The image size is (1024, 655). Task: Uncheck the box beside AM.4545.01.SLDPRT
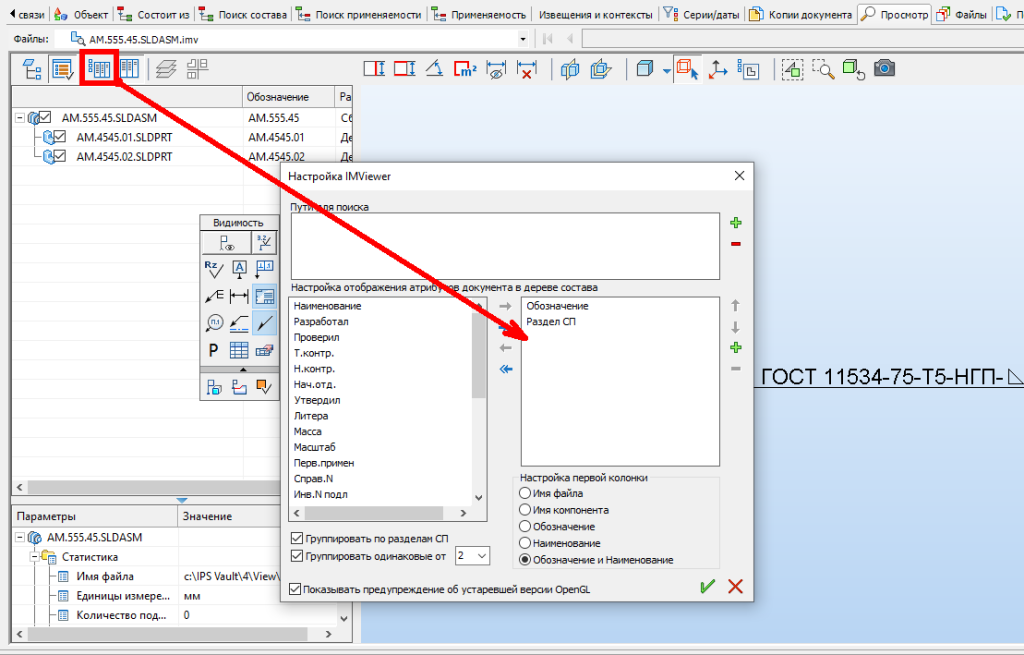pos(60,137)
